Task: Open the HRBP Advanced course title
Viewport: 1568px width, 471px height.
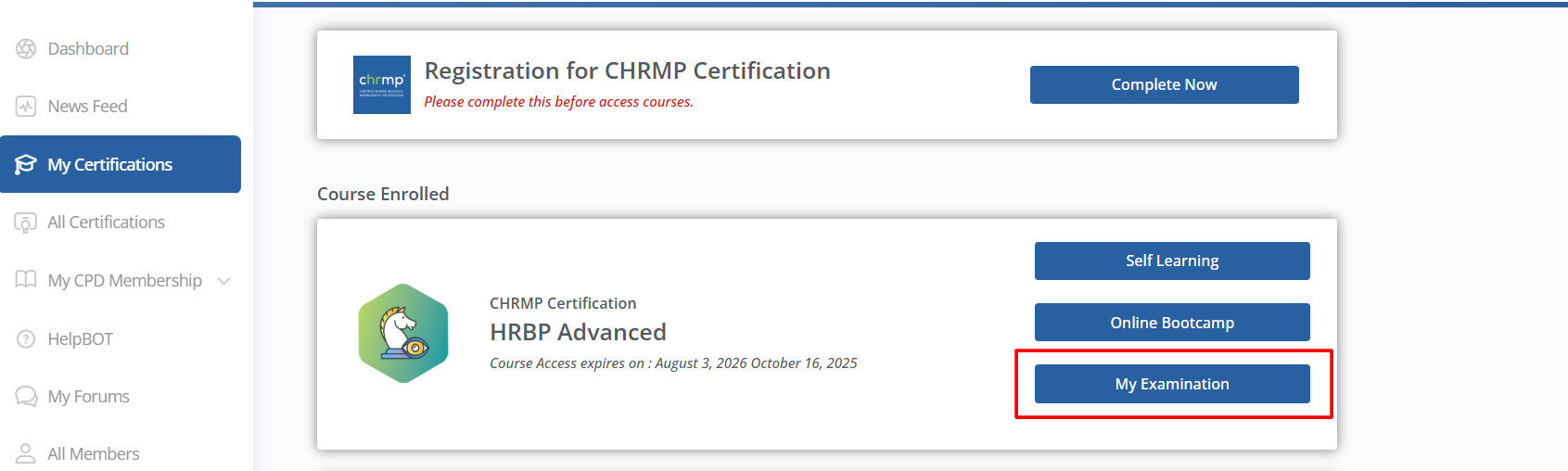Action: point(578,332)
